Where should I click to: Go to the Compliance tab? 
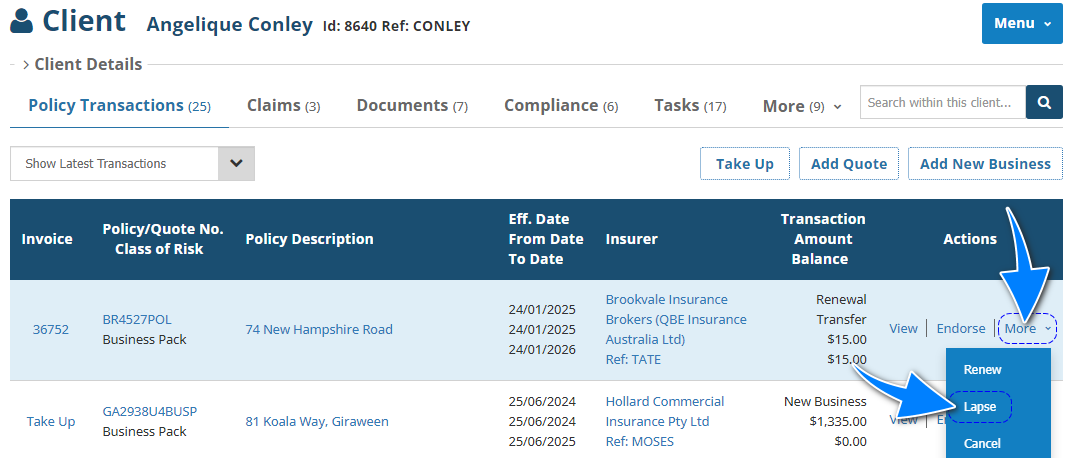[561, 105]
